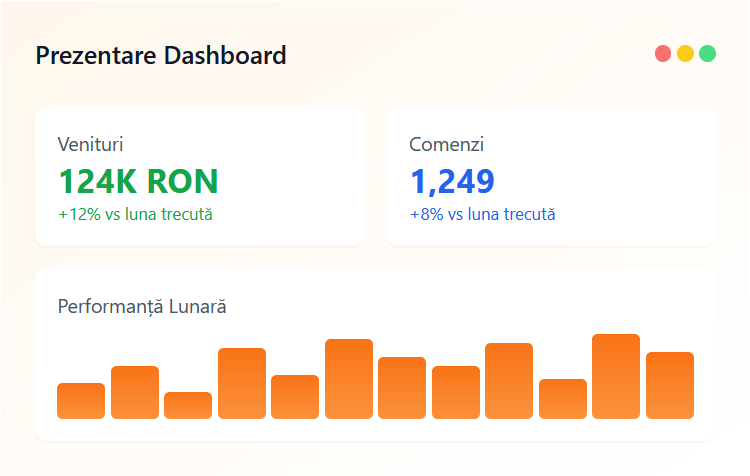Click the fifth bar in the monthly chart
The height and width of the screenshot is (476, 750).
tap(295, 397)
